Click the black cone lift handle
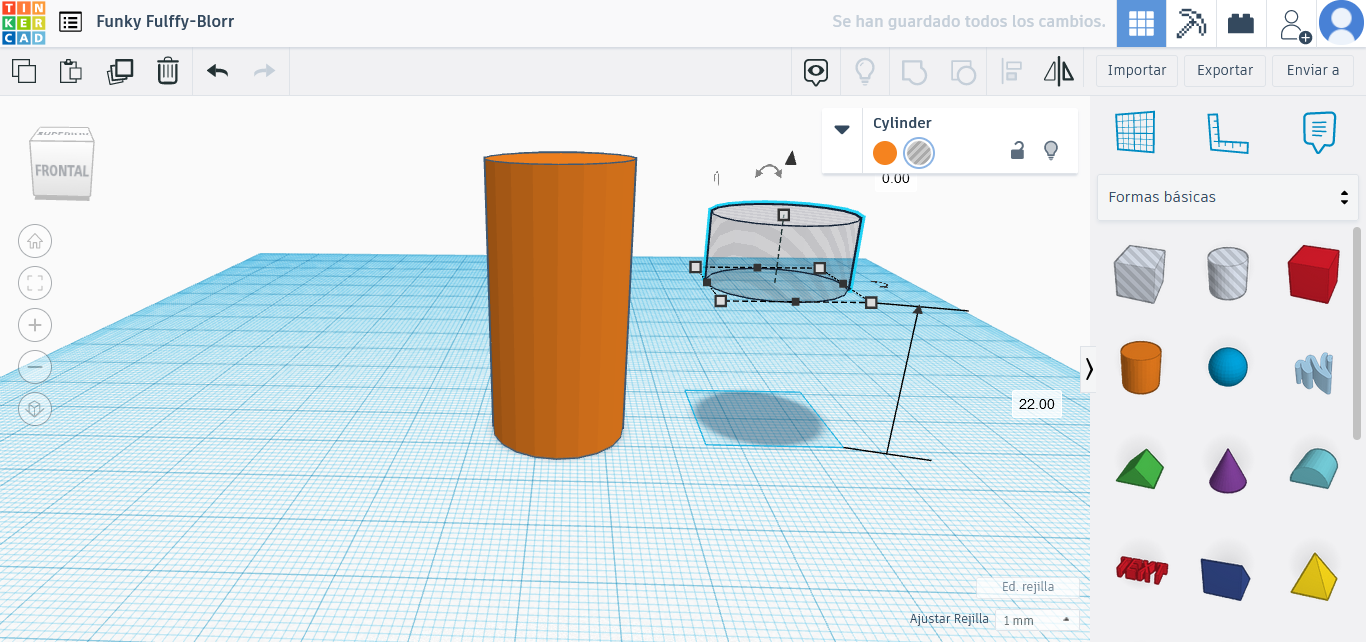The height and width of the screenshot is (642, 1366). 790,157
